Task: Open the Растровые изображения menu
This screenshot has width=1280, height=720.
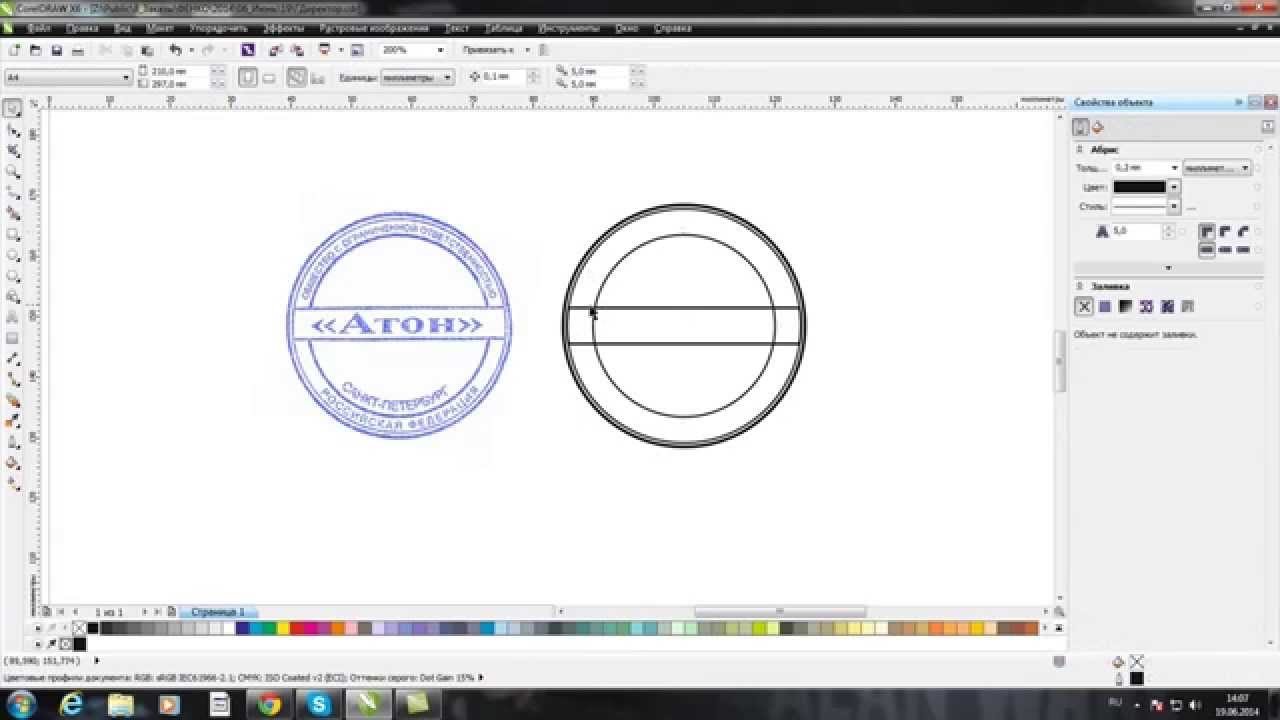Action: 374,29
